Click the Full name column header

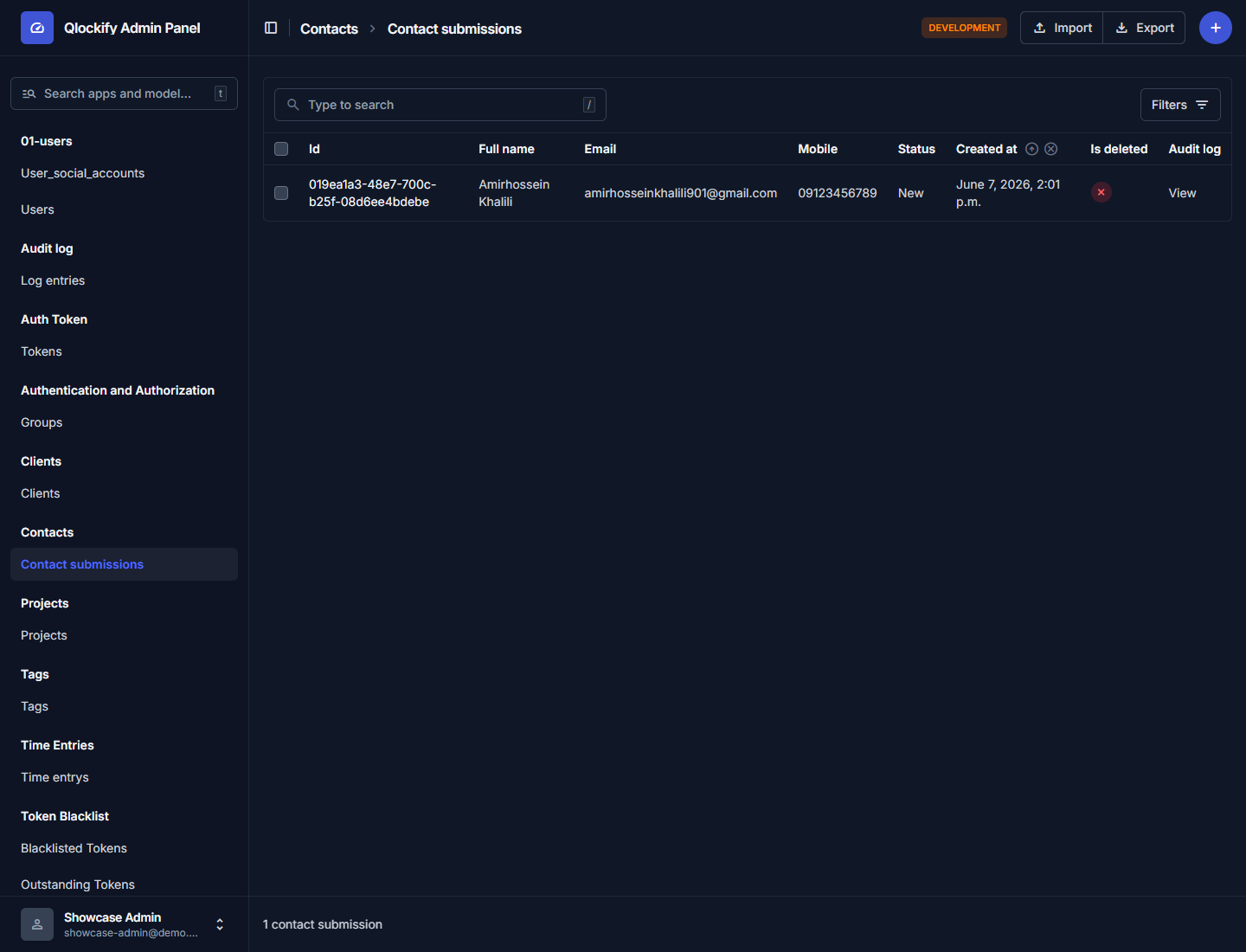(x=506, y=149)
